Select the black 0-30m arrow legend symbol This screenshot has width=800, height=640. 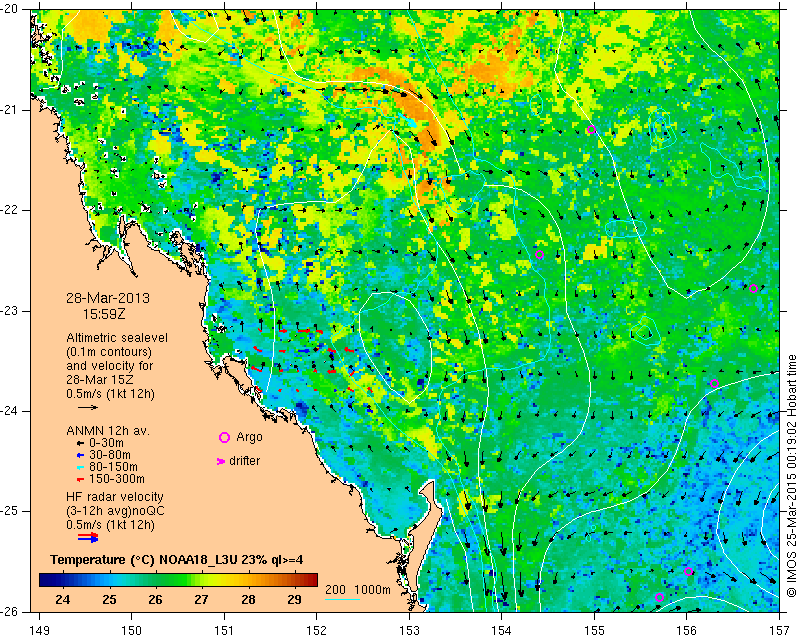click(x=80, y=443)
